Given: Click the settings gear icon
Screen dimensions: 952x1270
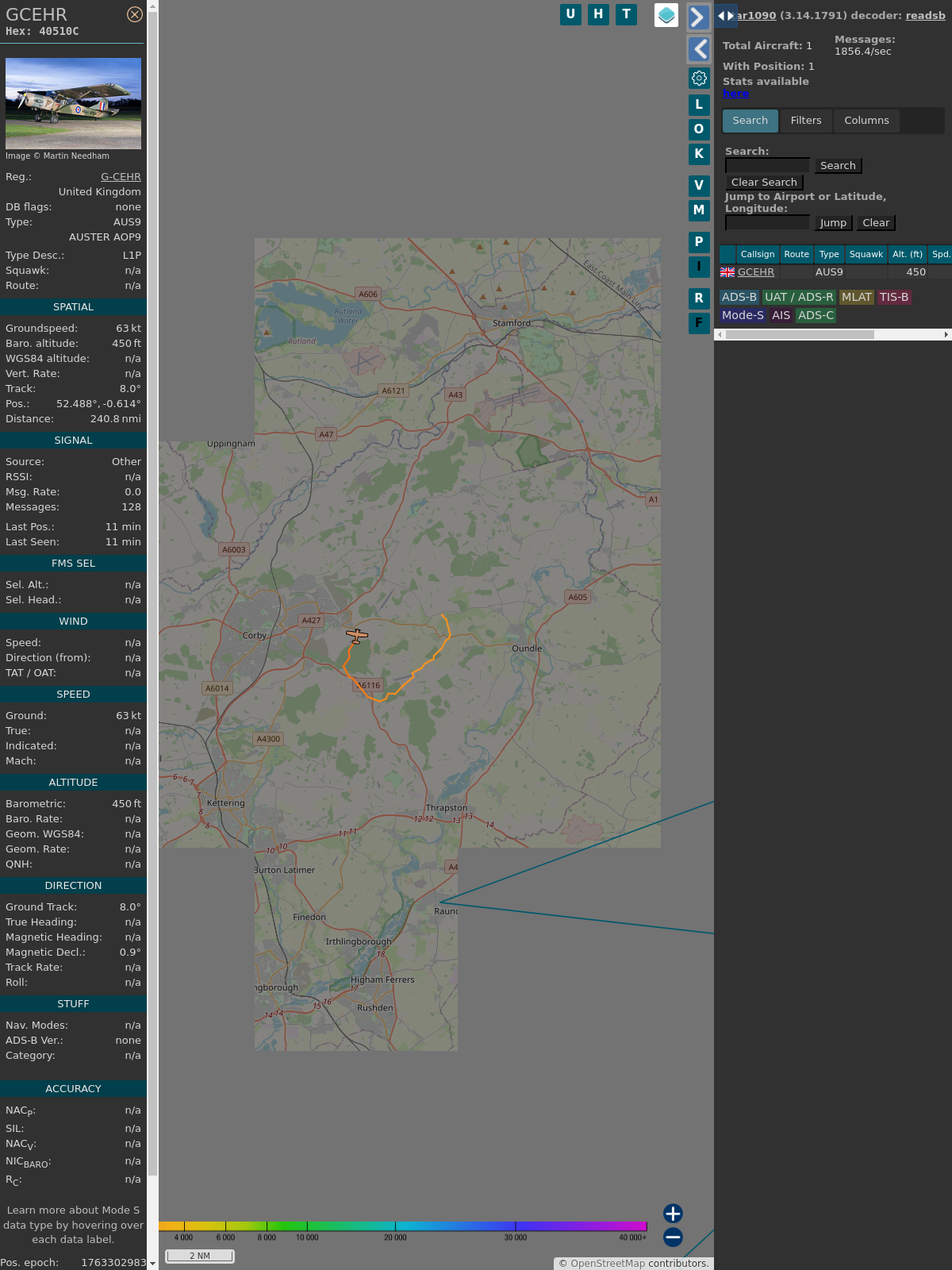Looking at the screenshot, I should (699, 78).
